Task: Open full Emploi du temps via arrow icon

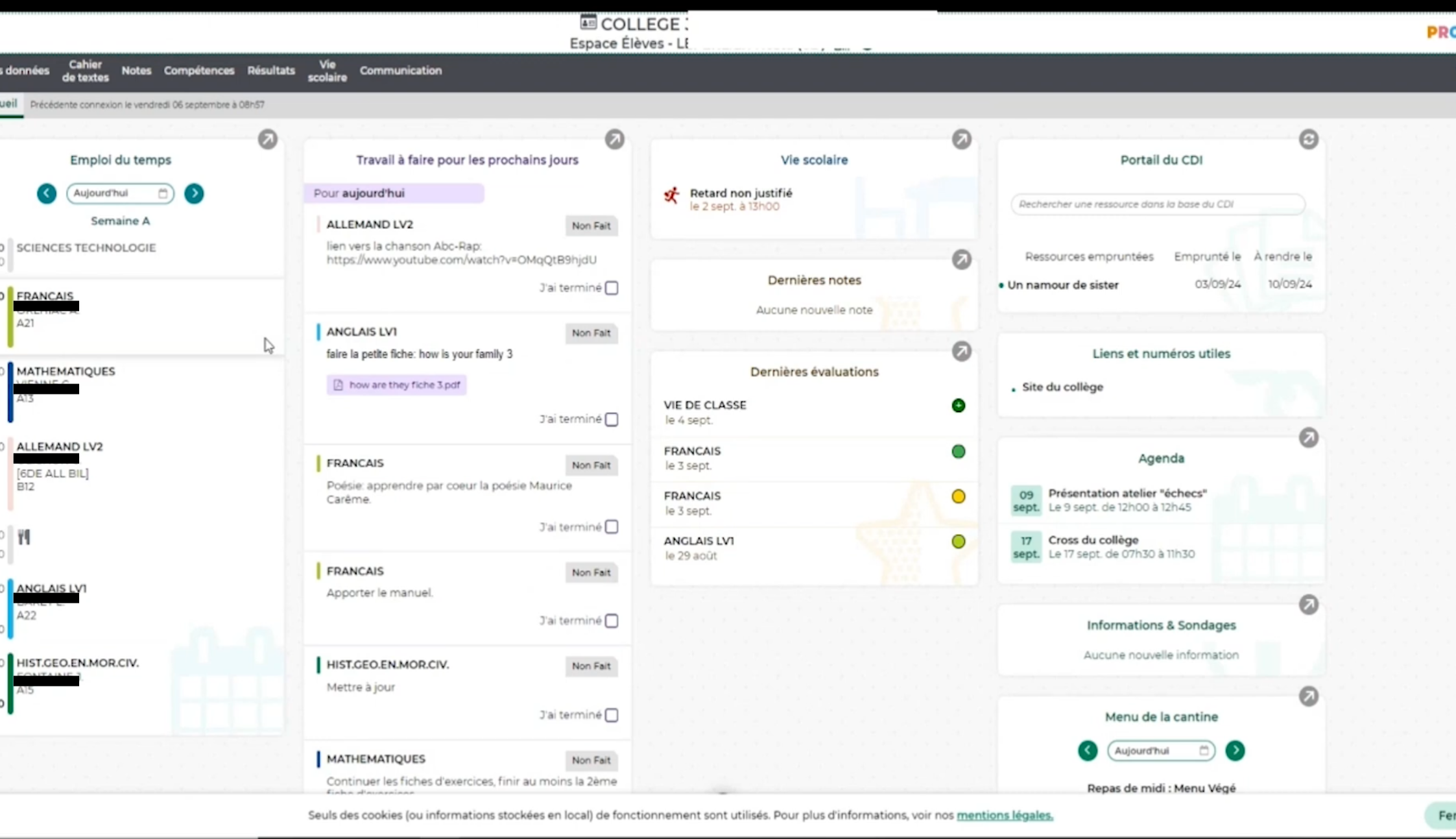Action: (267, 140)
